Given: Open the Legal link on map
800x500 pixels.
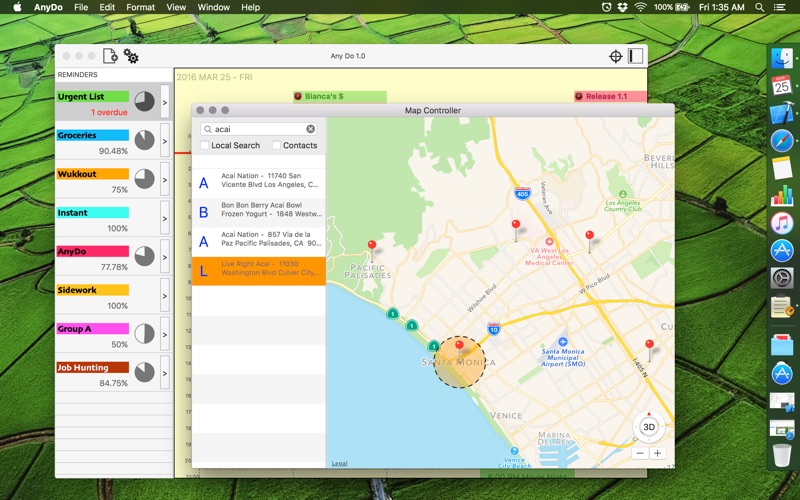Looking at the screenshot, I should (339, 463).
